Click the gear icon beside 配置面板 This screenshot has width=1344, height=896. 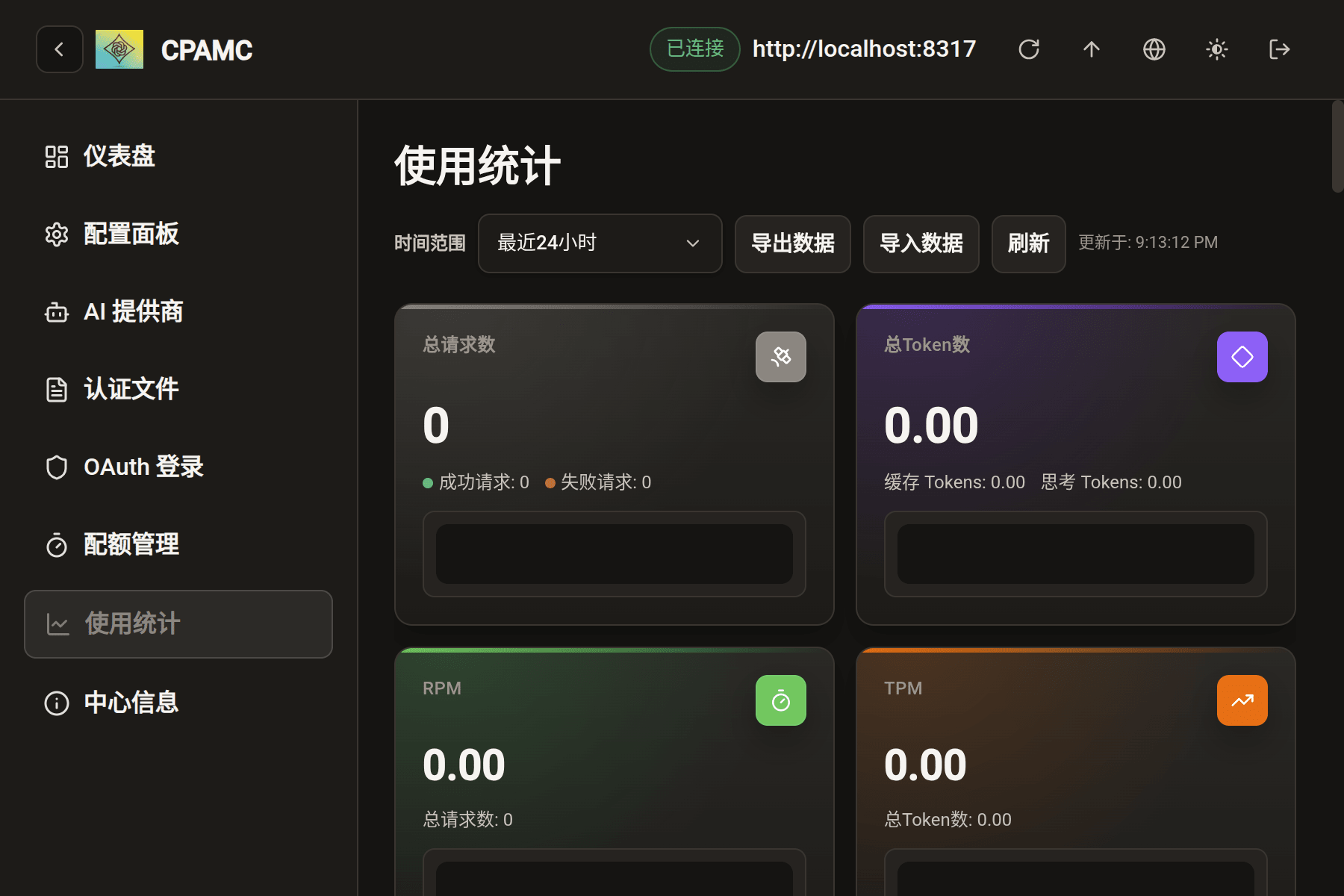click(x=57, y=234)
